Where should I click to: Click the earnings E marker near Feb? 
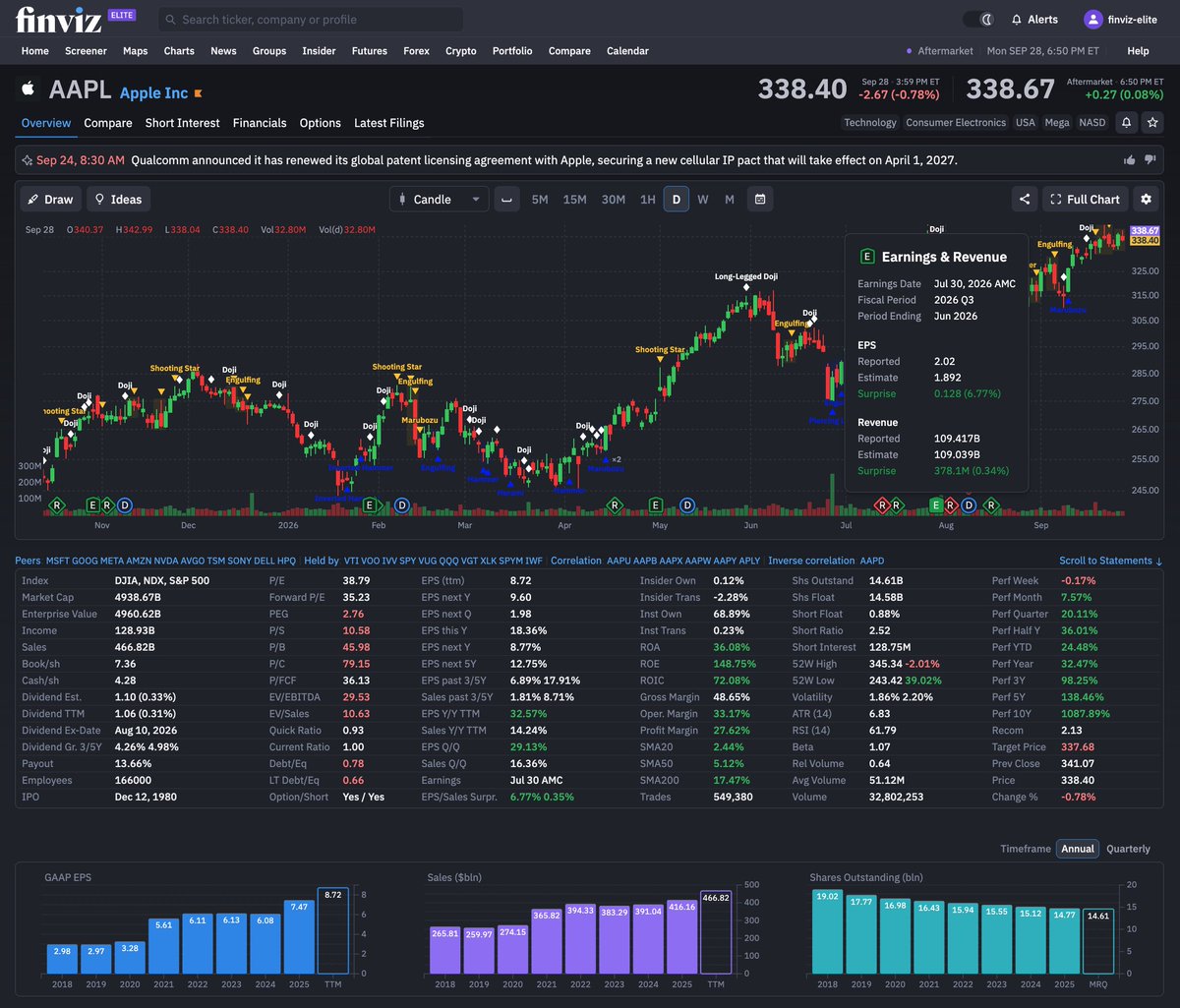[370, 505]
